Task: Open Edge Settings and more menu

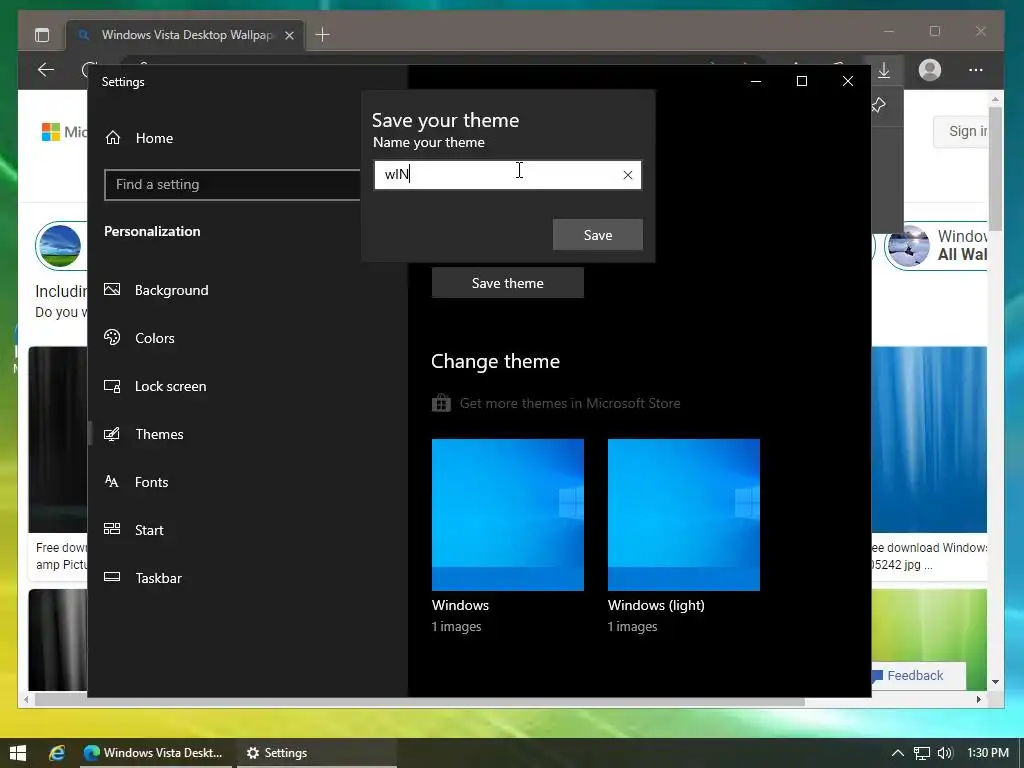Action: 976,70
